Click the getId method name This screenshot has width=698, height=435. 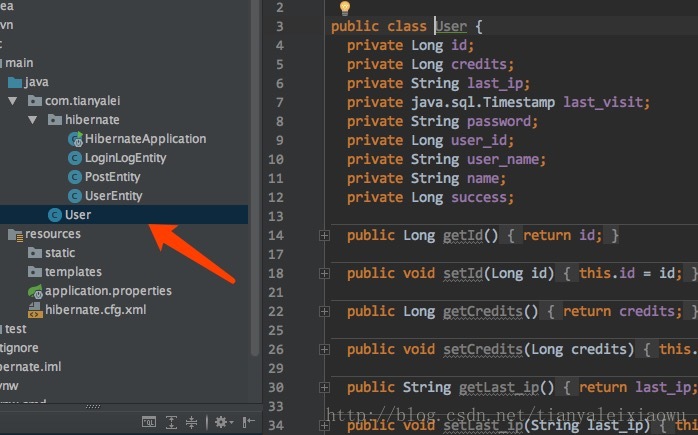463,235
